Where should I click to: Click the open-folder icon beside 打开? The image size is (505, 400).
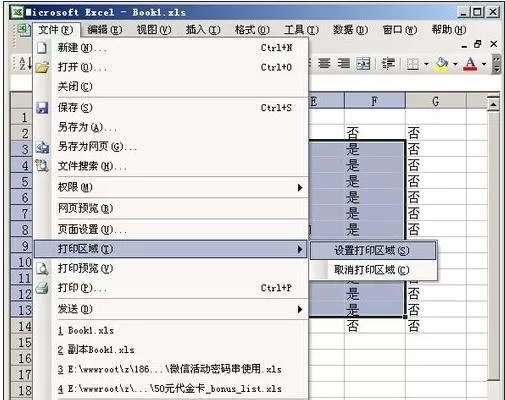click(42, 67)
